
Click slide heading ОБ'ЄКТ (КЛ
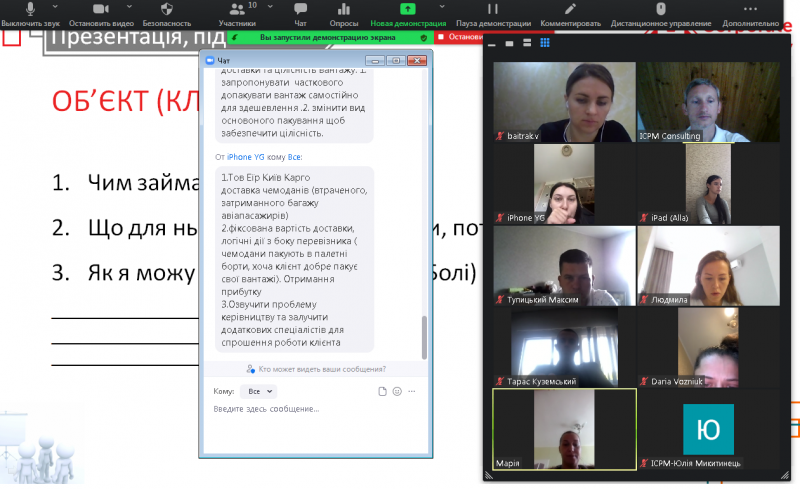click(126, 101)
